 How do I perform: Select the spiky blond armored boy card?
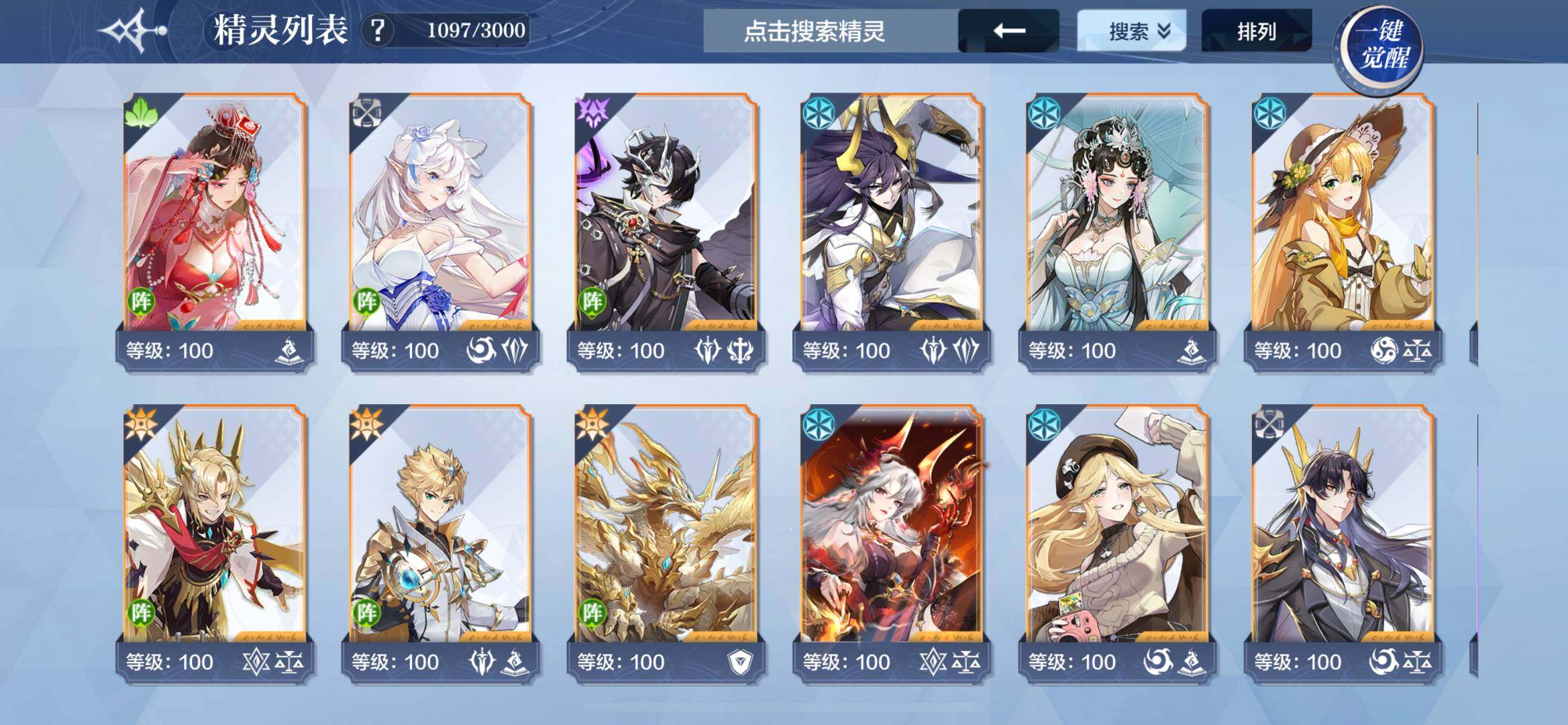coord(441,543)
